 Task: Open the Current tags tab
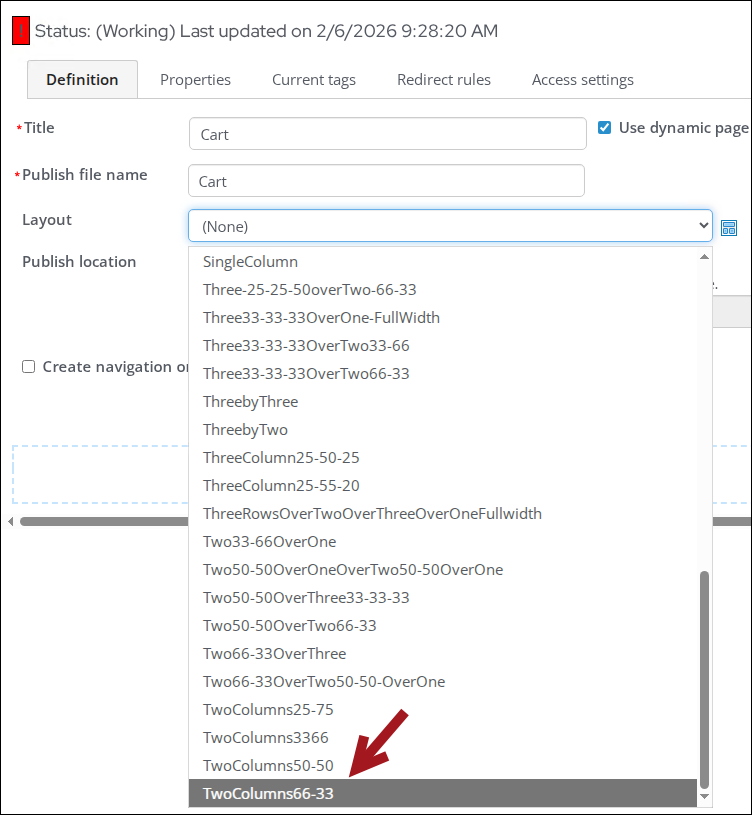[313, 80]
